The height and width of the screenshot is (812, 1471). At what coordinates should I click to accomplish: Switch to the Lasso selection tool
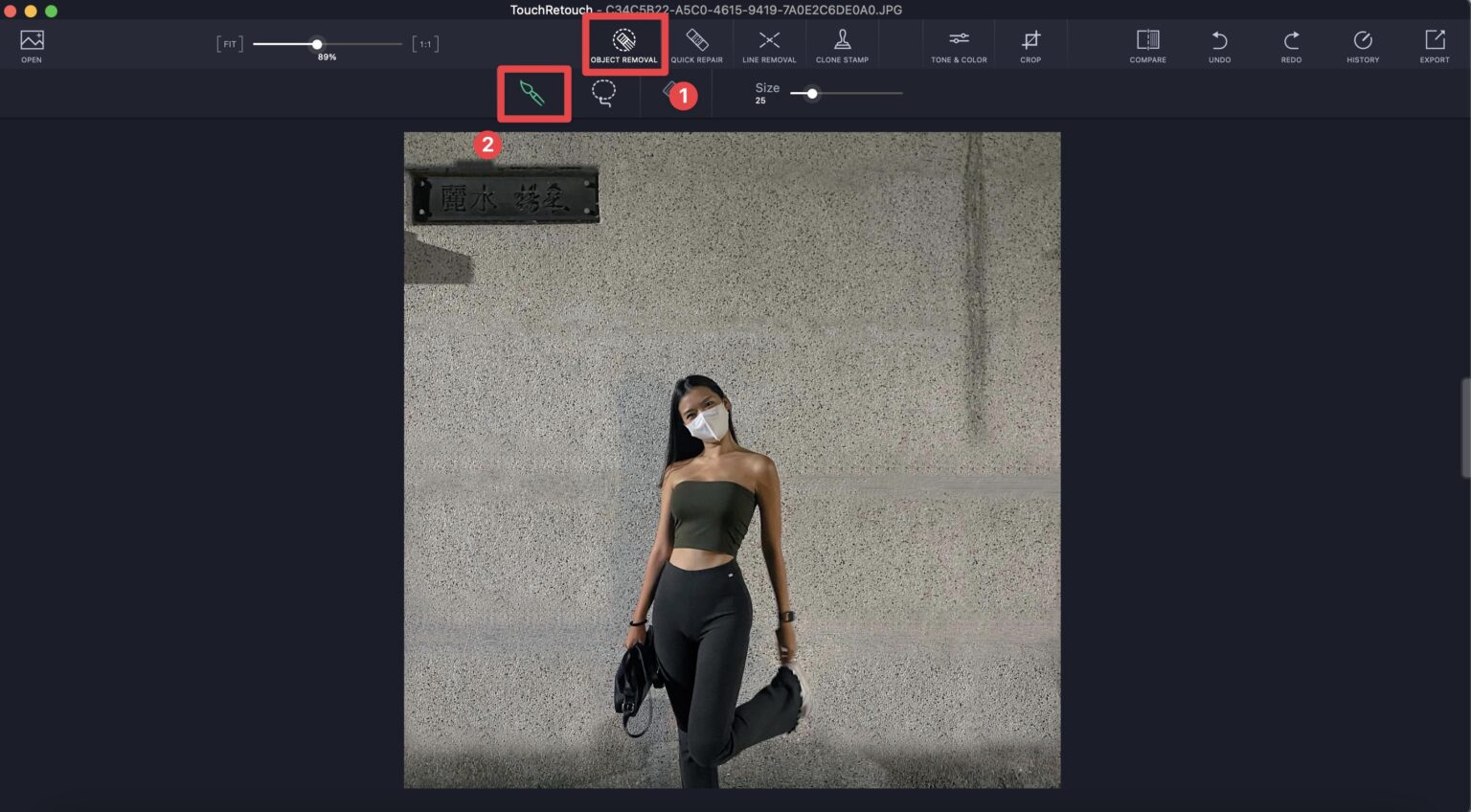click(603, 93)
